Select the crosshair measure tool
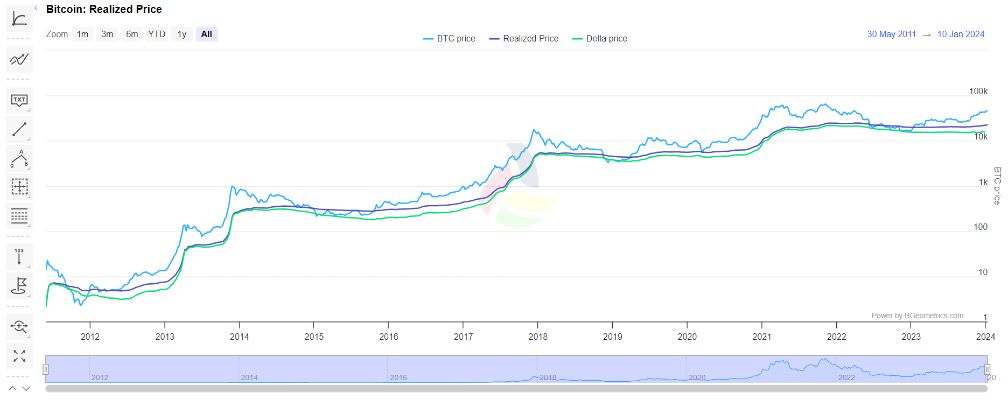Image resolution: width=1008 pixels, height=400 pixels. point(19,187)
